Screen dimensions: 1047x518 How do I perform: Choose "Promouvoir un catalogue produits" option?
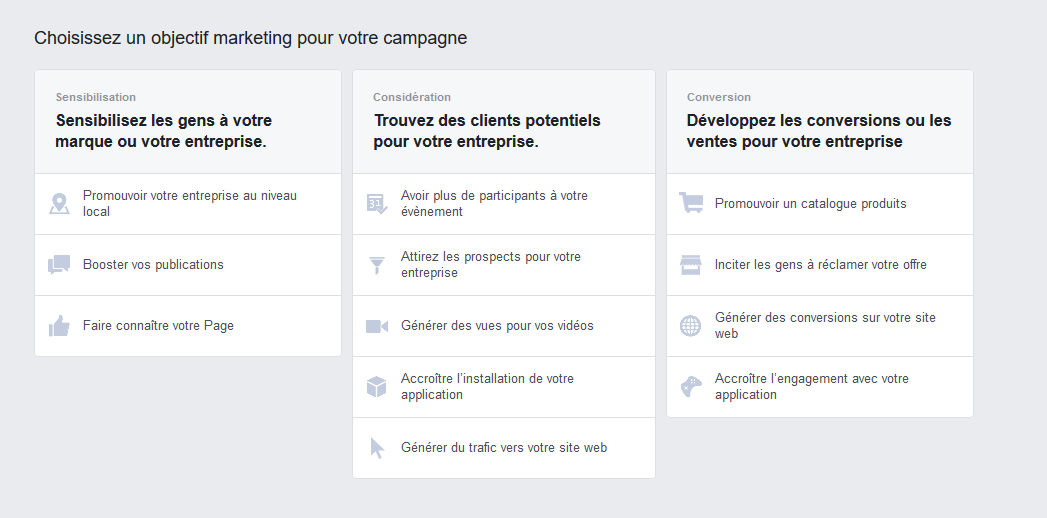point(811,204)
